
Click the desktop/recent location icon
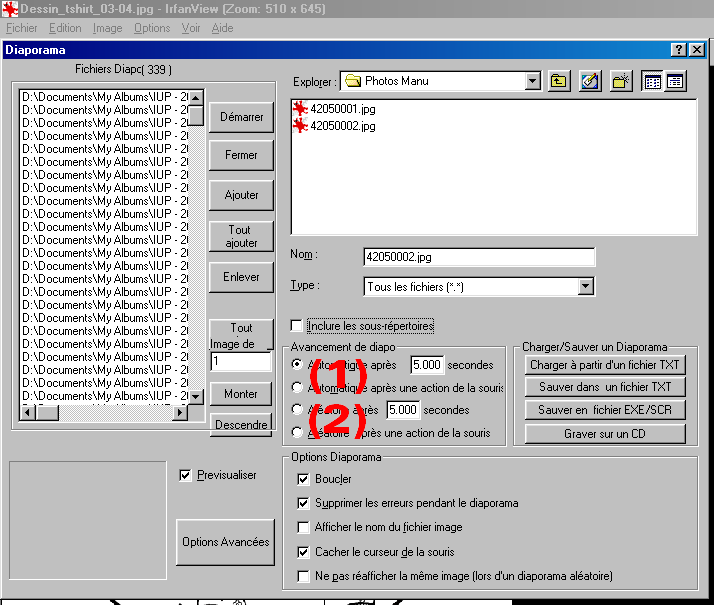click(590, 81)
